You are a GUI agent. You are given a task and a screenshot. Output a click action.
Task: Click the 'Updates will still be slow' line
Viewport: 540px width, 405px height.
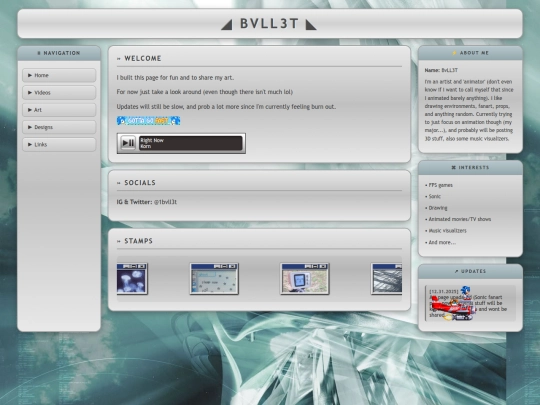[x=226, y=107]
